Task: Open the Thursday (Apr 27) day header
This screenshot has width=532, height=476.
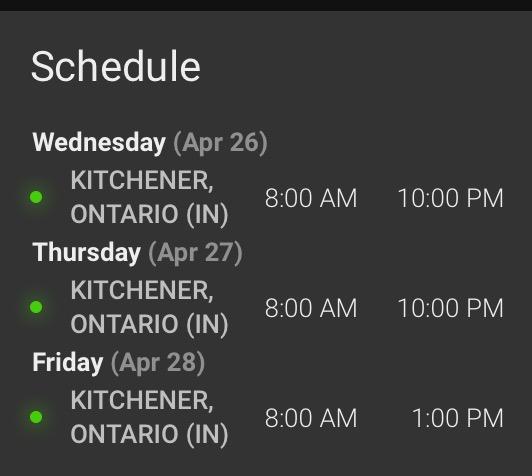Action: (x=137, y=253)
